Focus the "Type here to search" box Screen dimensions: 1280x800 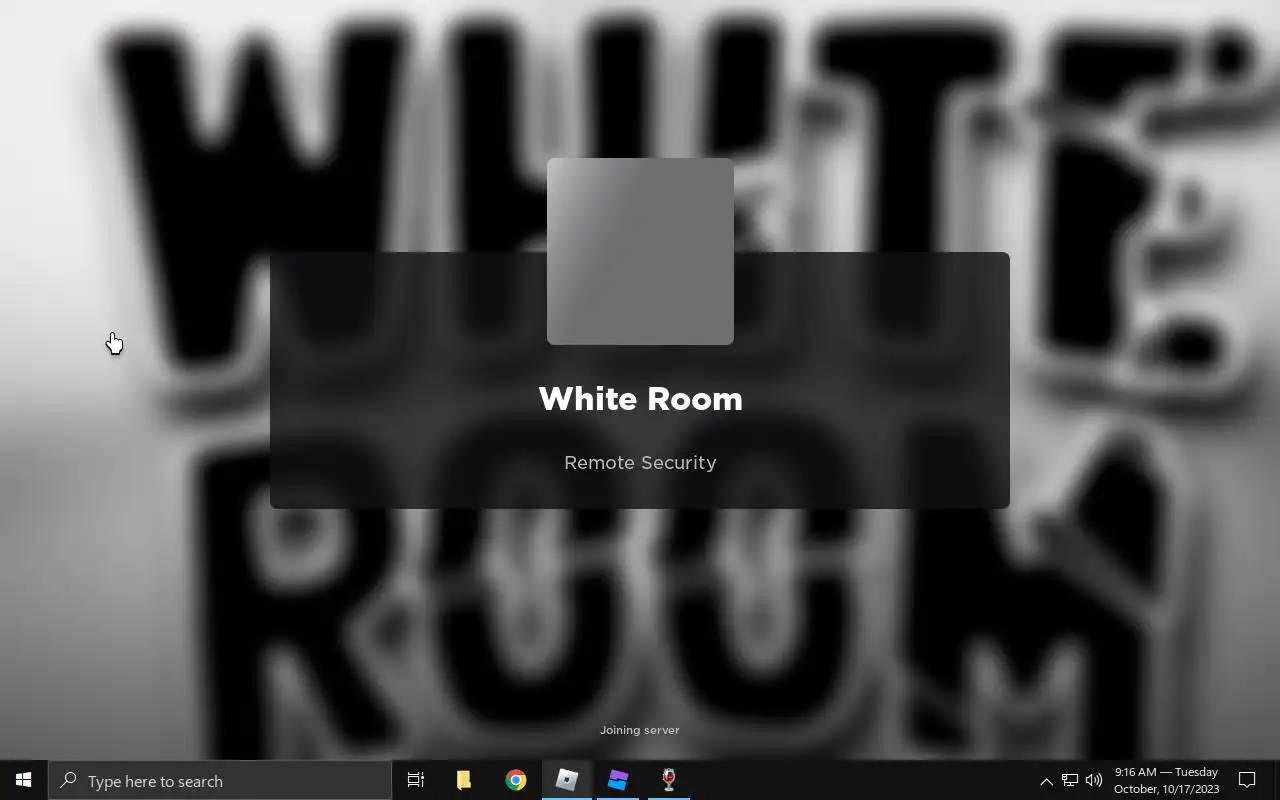tap(220, 781)
